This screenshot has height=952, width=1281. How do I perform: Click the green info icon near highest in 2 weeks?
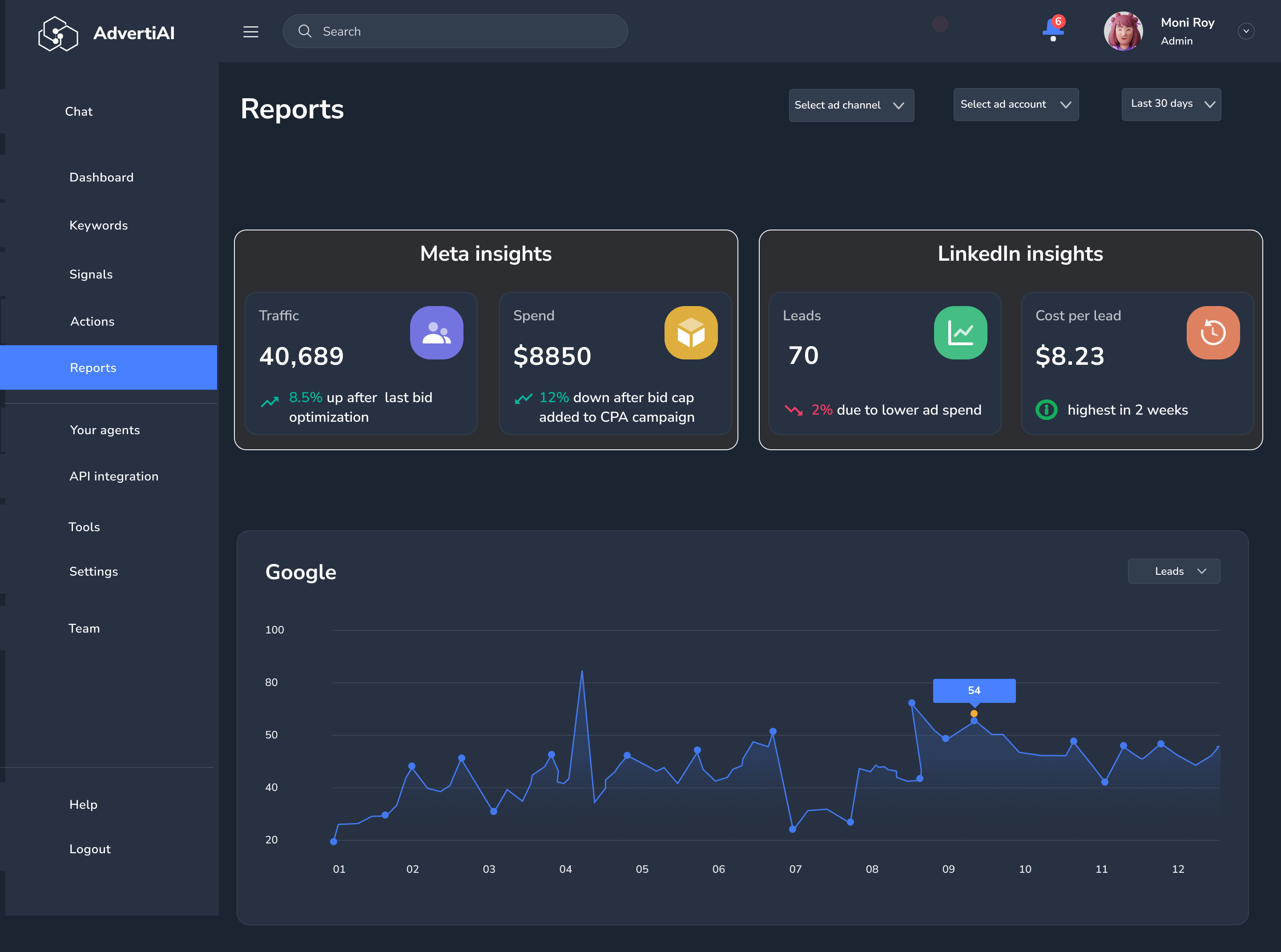[1046, 410]
